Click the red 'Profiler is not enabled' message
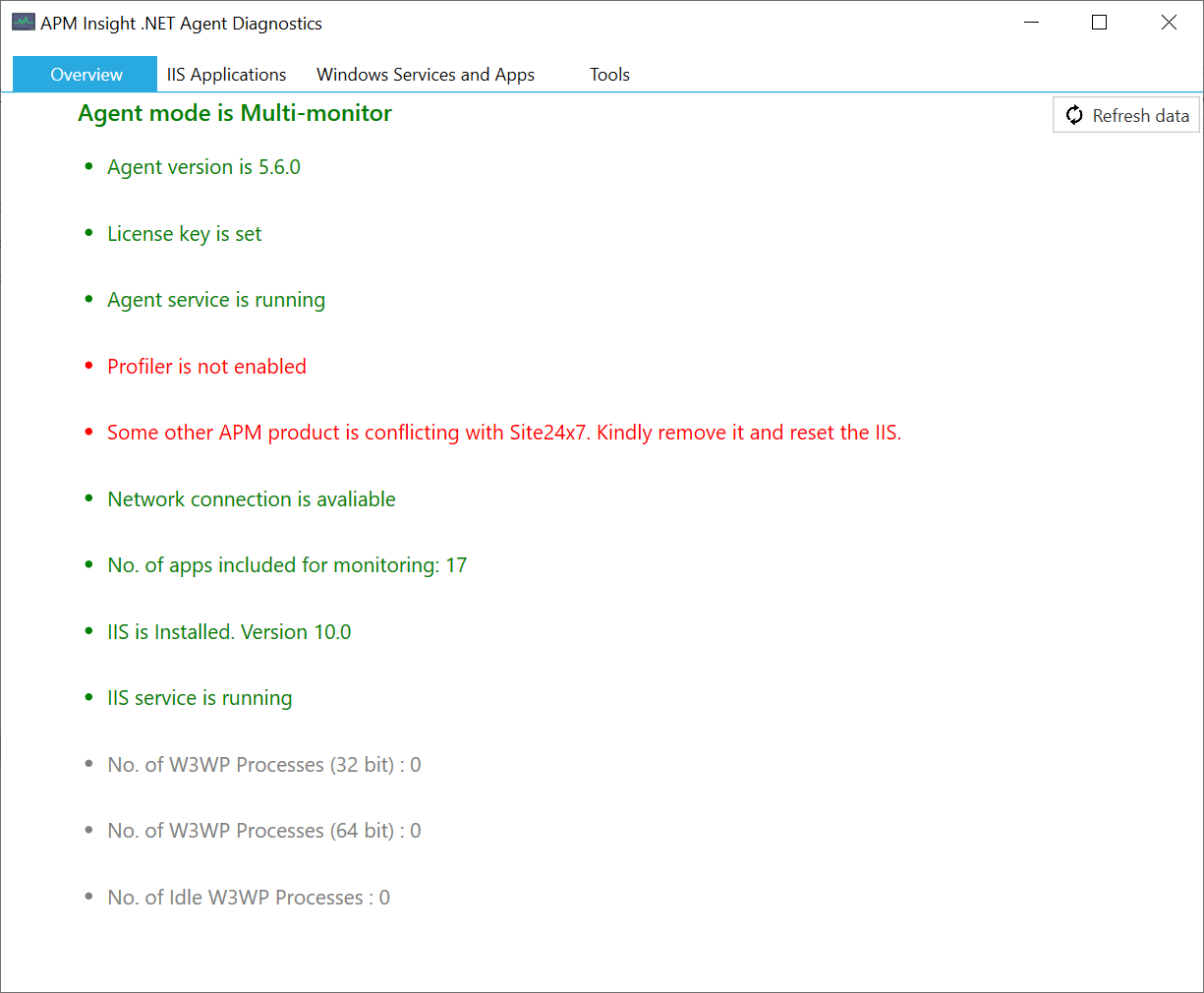The image size is (1204, 993). 206,367
